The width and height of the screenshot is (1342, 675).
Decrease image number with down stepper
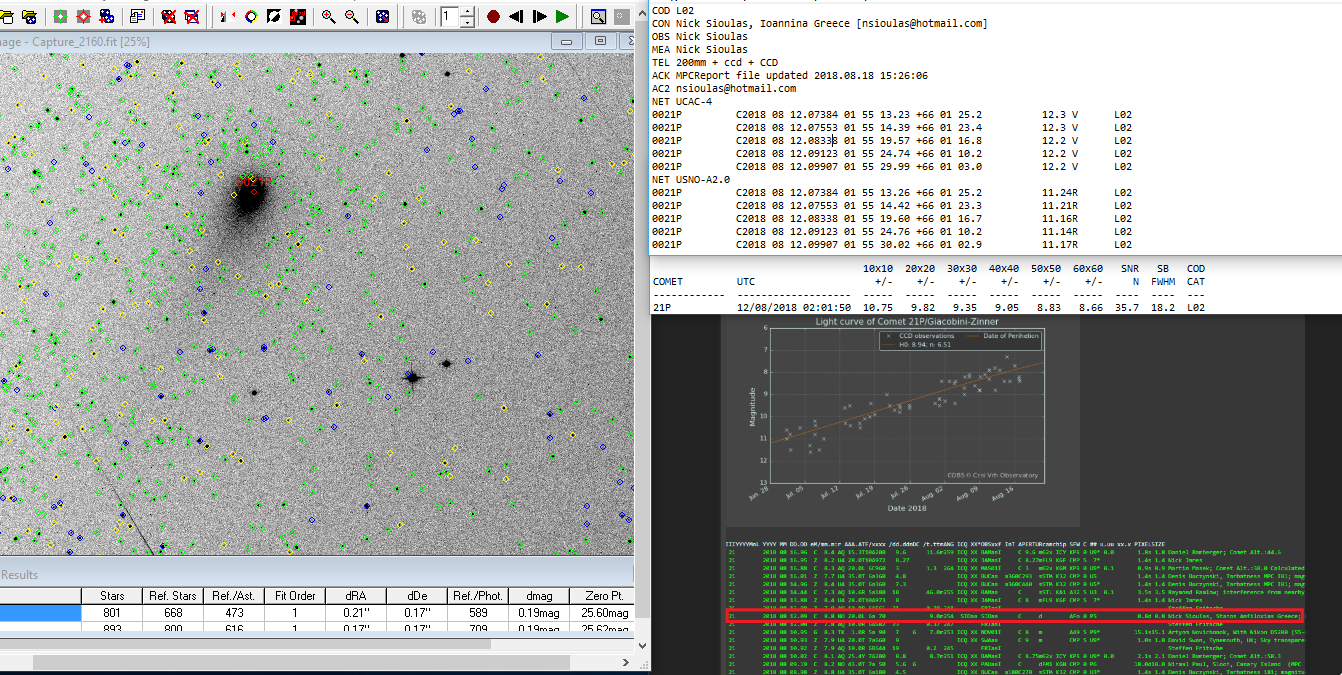point(467,22)
